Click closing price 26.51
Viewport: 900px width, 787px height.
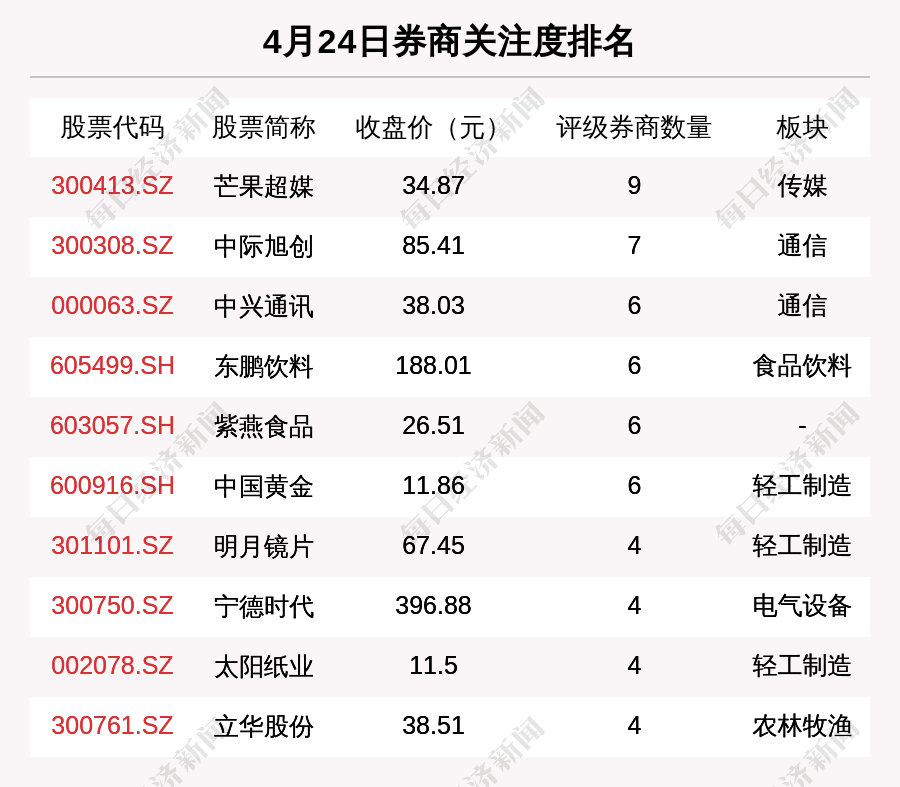433,425
